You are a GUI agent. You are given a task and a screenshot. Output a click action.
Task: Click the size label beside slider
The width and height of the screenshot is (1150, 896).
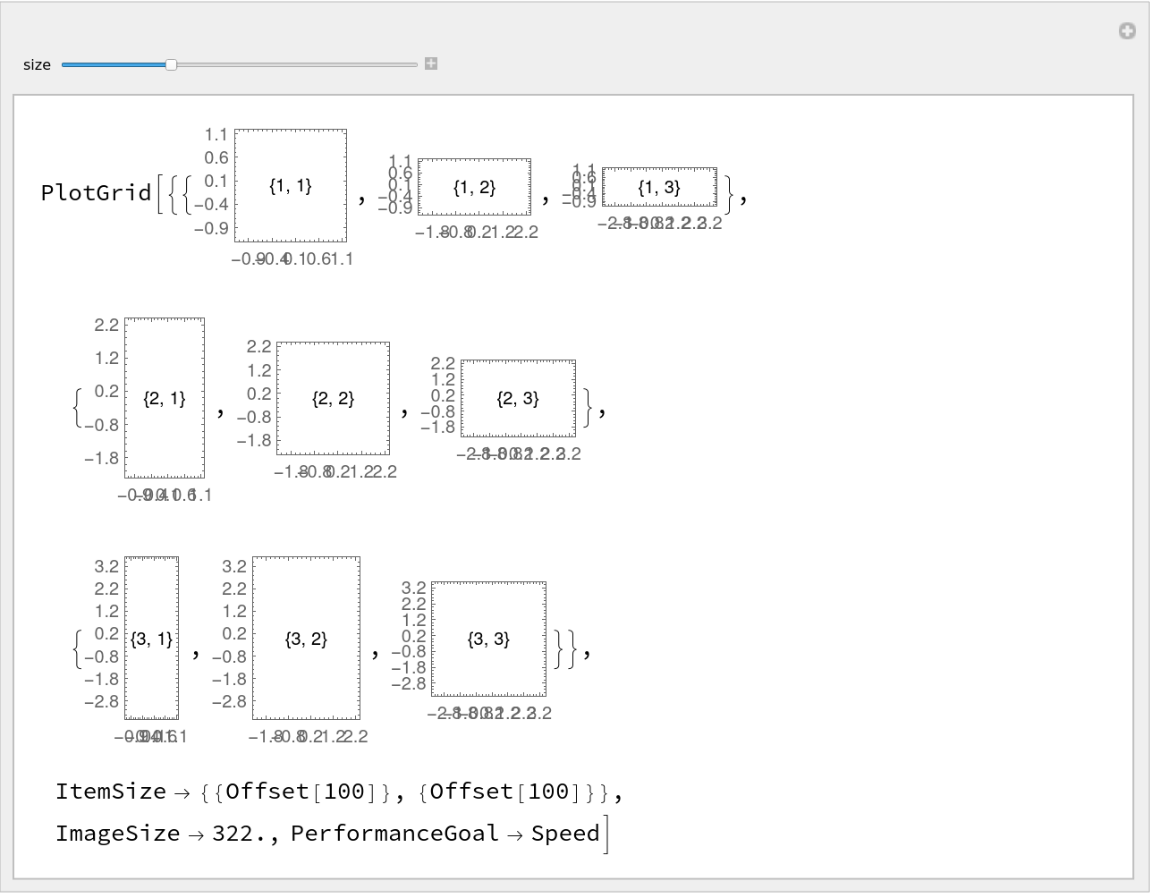click(x=37, y=65)
